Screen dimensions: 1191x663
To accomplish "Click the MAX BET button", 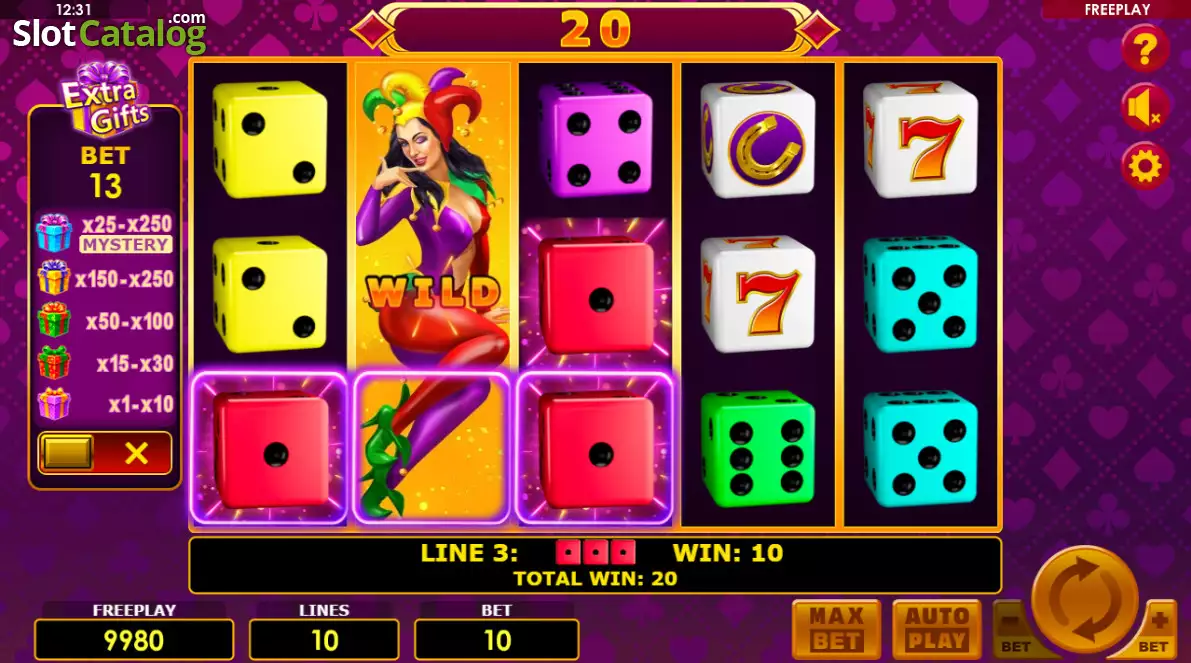I will coord(836,629).
